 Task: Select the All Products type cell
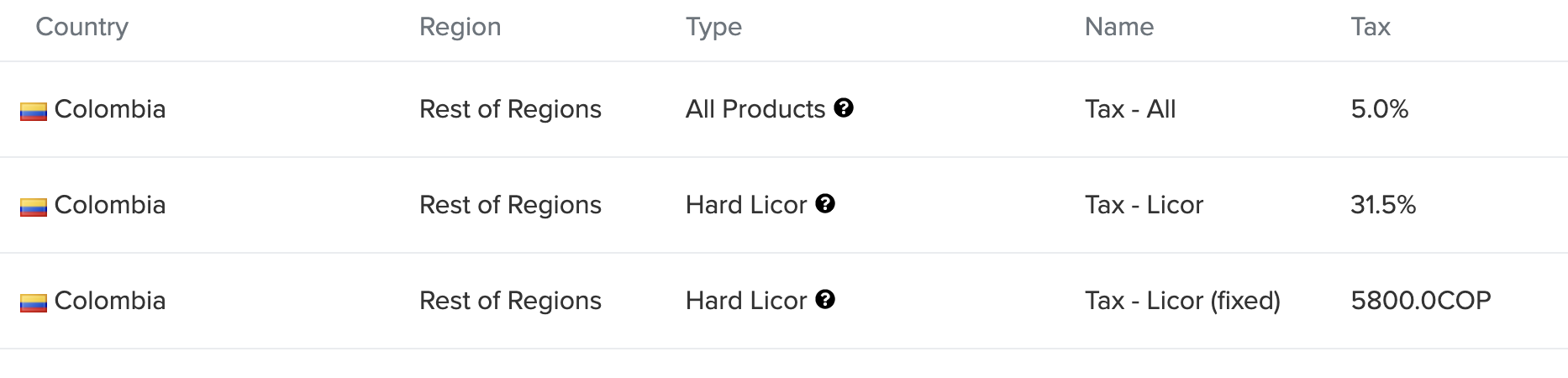pos(755,109)
